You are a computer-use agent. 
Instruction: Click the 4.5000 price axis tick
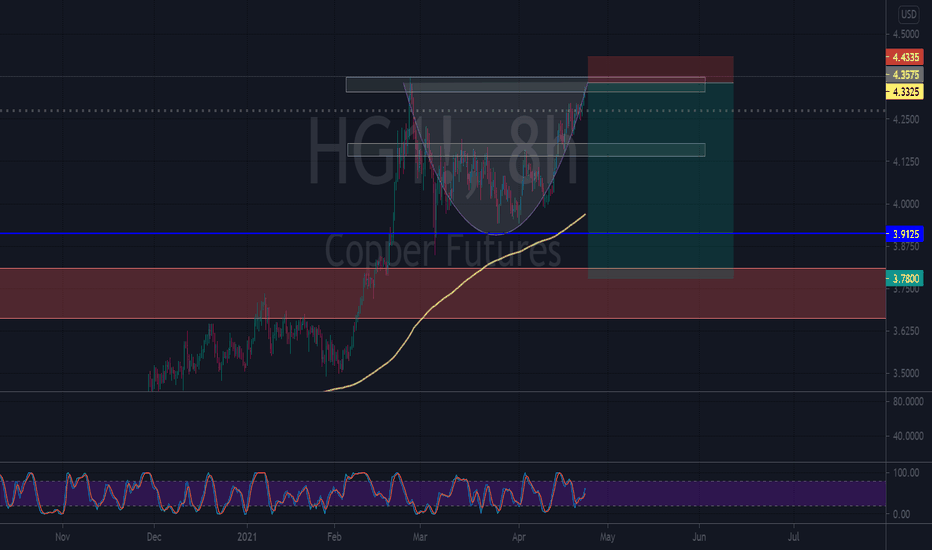click(x=906, y=34)
